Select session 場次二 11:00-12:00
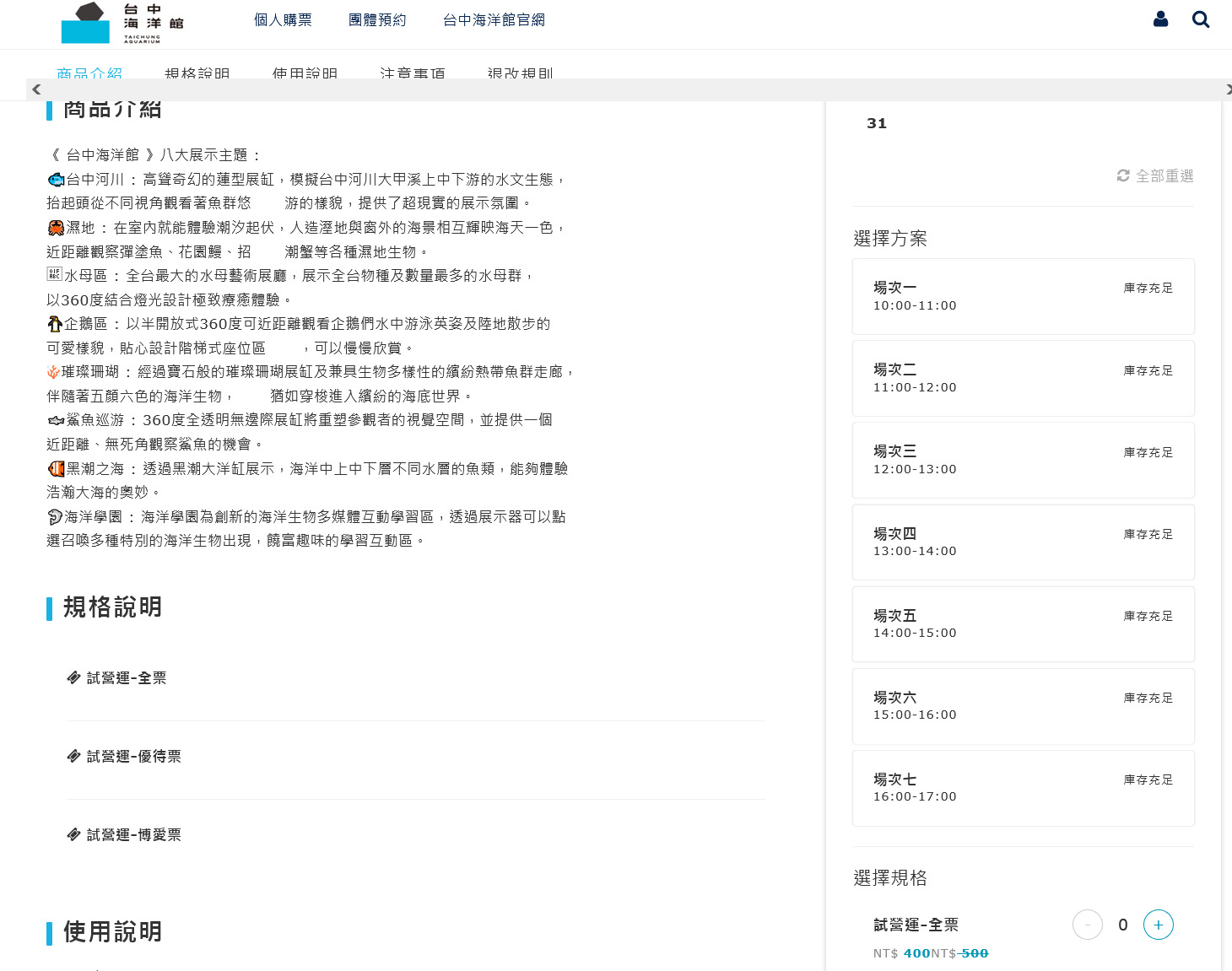The image size is (1232, 971). [1023, 378]
